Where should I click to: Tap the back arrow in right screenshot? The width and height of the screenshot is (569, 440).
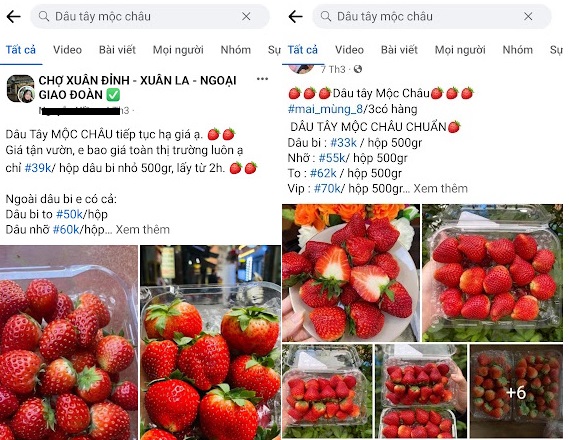point(295,16)
